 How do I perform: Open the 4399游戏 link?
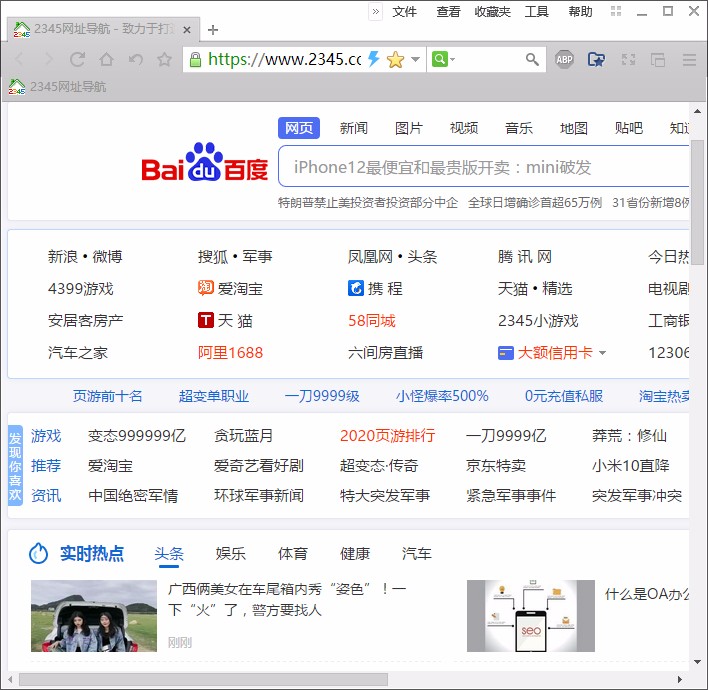81,289
